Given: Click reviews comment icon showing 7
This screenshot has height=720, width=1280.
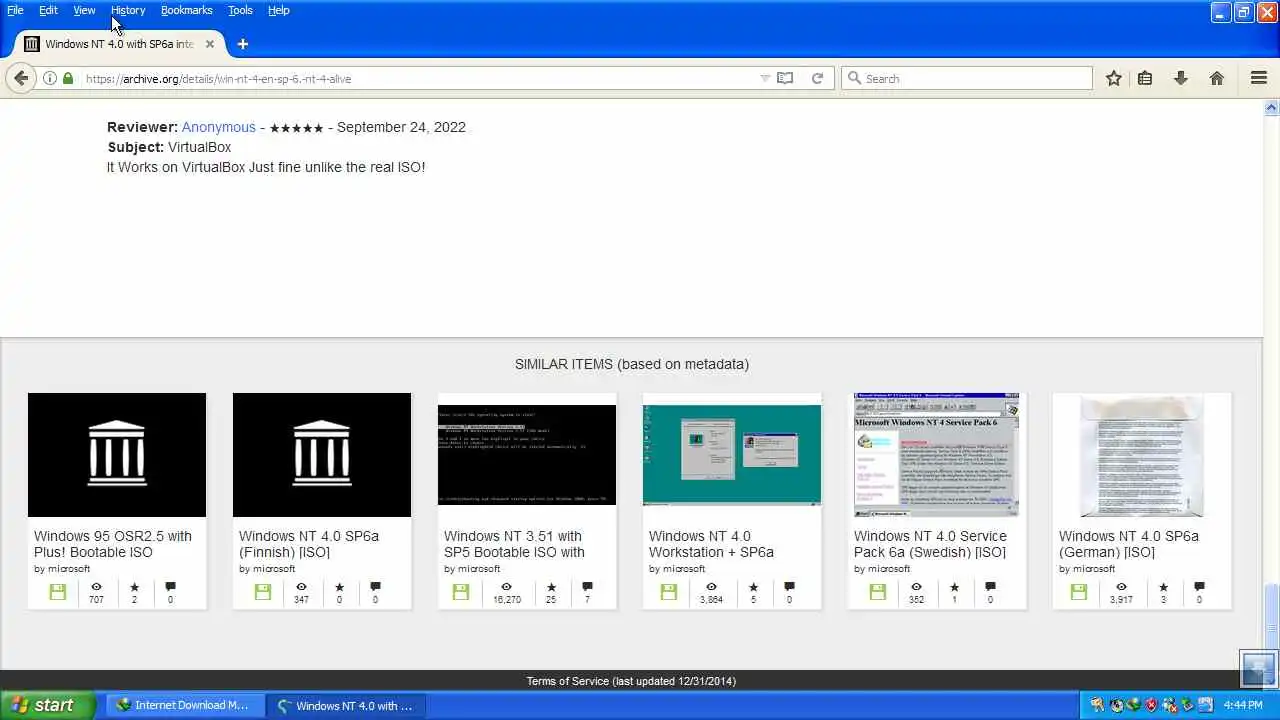Looking at the screenshot, I should (x=587, y=587).
